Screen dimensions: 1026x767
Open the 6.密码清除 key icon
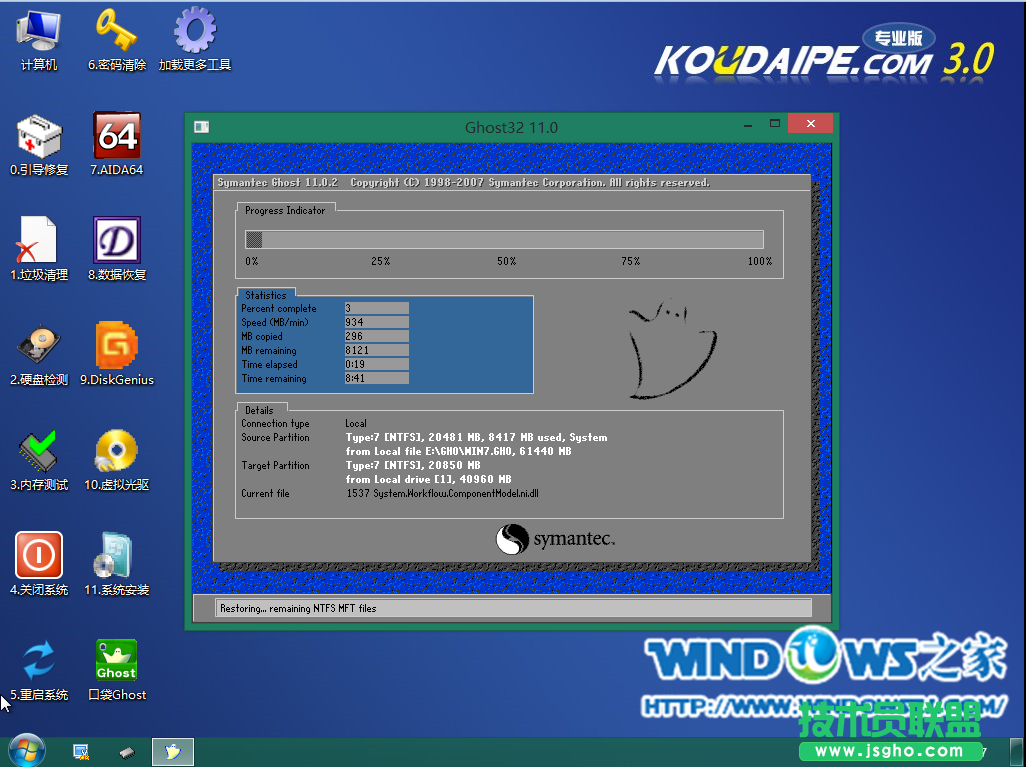coord(117,31)
